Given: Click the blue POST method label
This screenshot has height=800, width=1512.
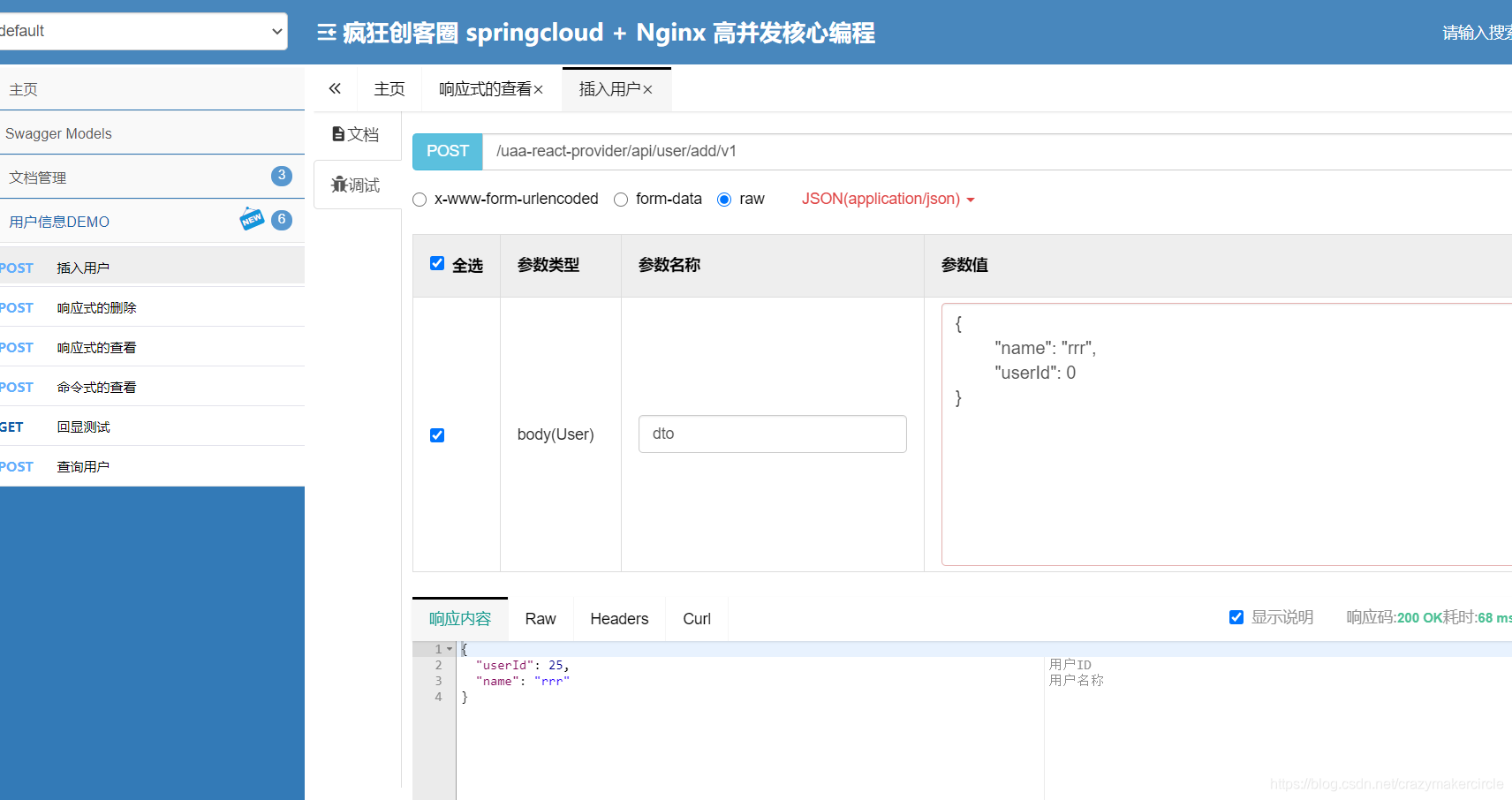Looking at the screenshot, I should [447, 151].
